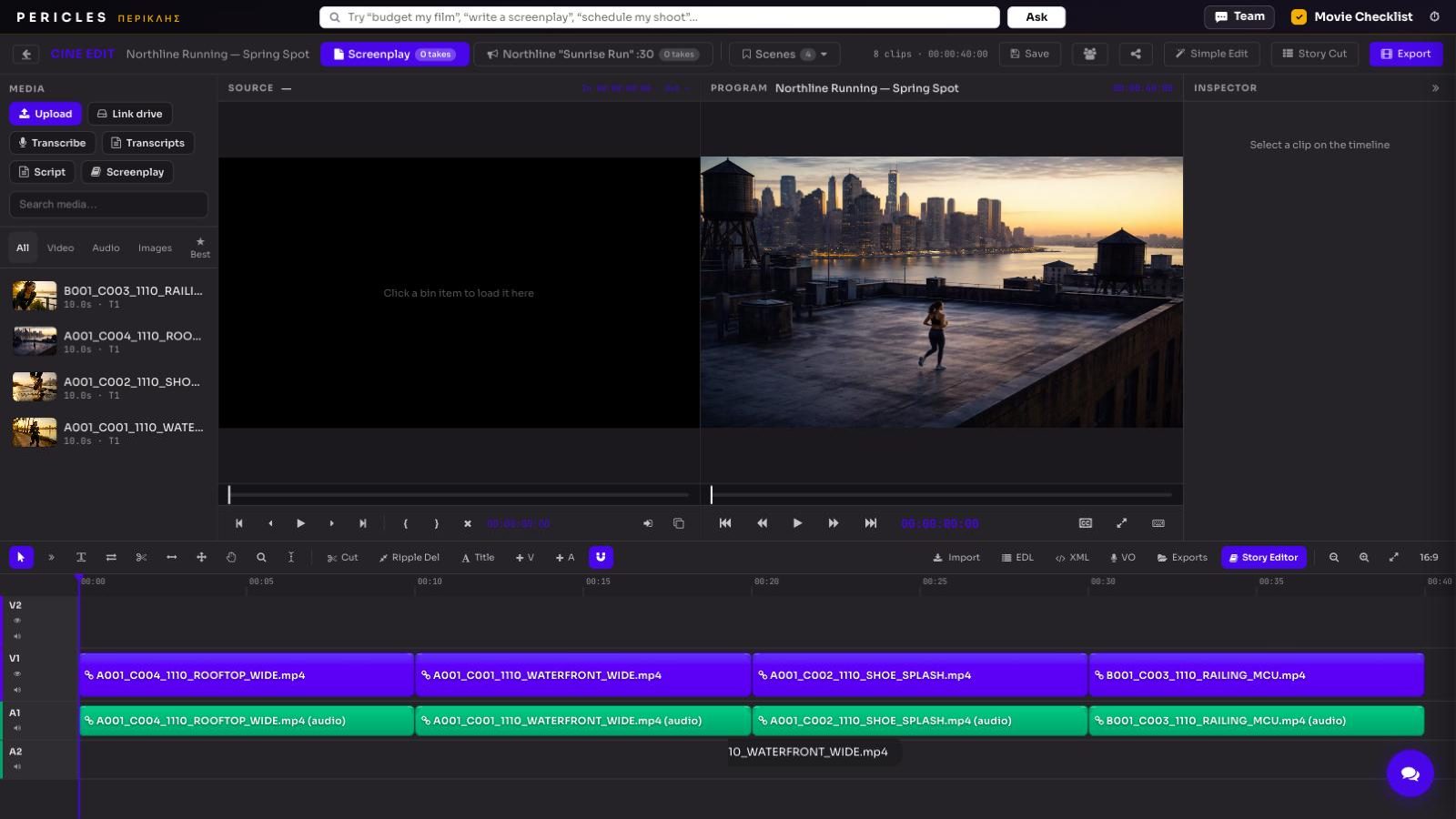Toggle closed captions in program monitor
This screenshot has width=1456, height=819.
(1086, 523)
